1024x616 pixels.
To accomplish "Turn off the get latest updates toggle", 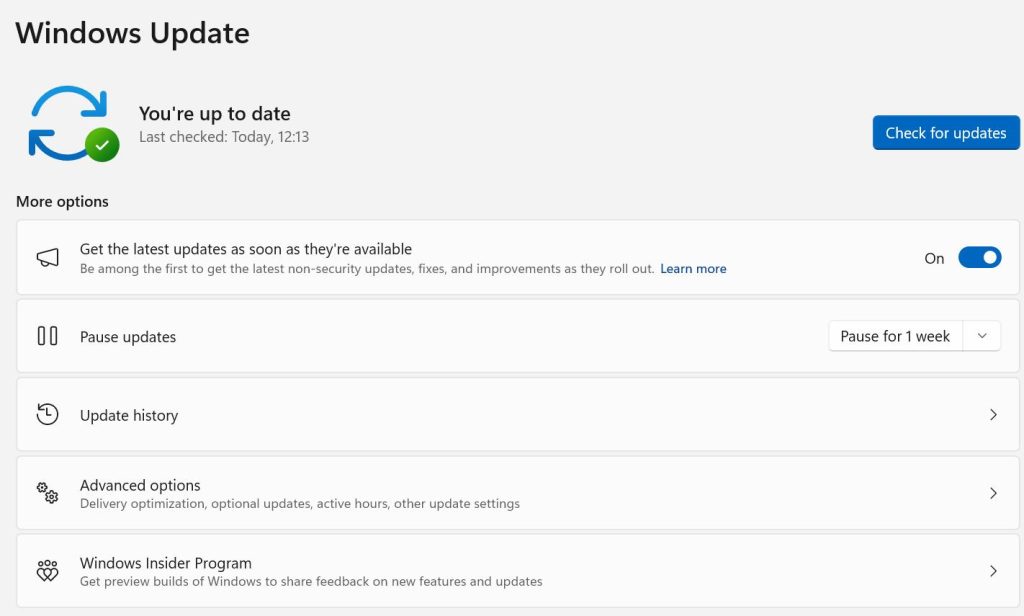I will pyautogui.click(x=979, y=258).
